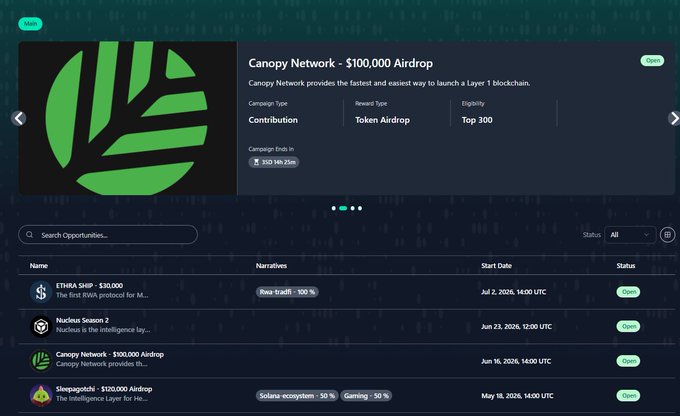680x416 pixels.
Task: Click the Gaming - 50 % narrative tag
Action: [x=366, y=396]
